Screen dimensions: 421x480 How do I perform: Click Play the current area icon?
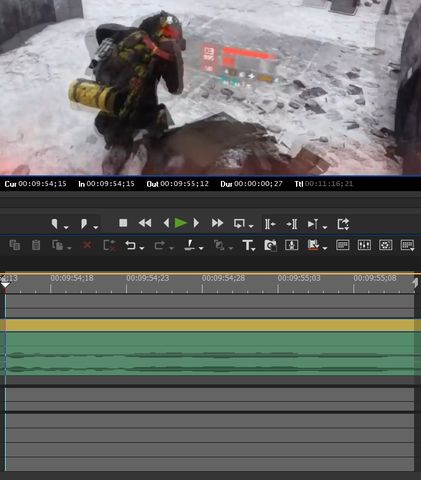click(x=313, y=224)
